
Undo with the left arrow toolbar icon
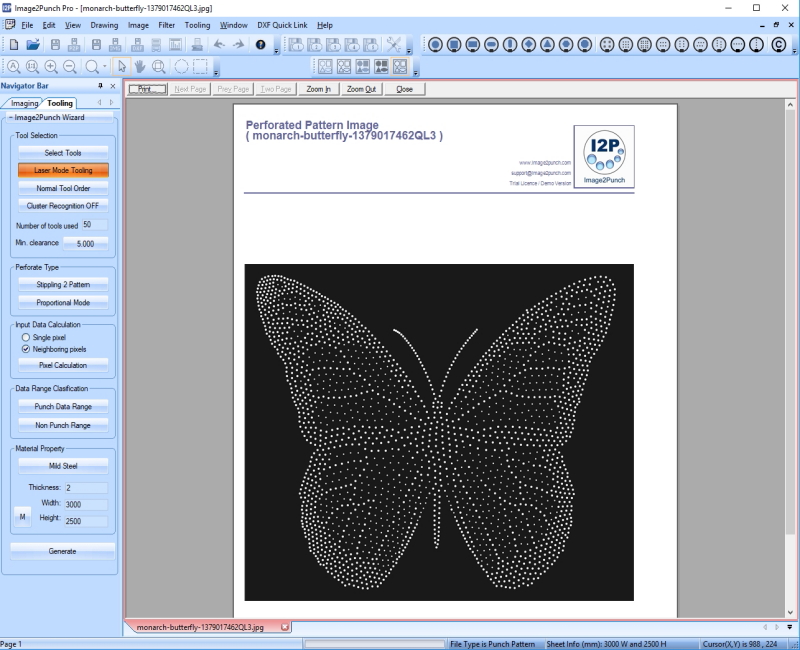(x=219, y=45)
